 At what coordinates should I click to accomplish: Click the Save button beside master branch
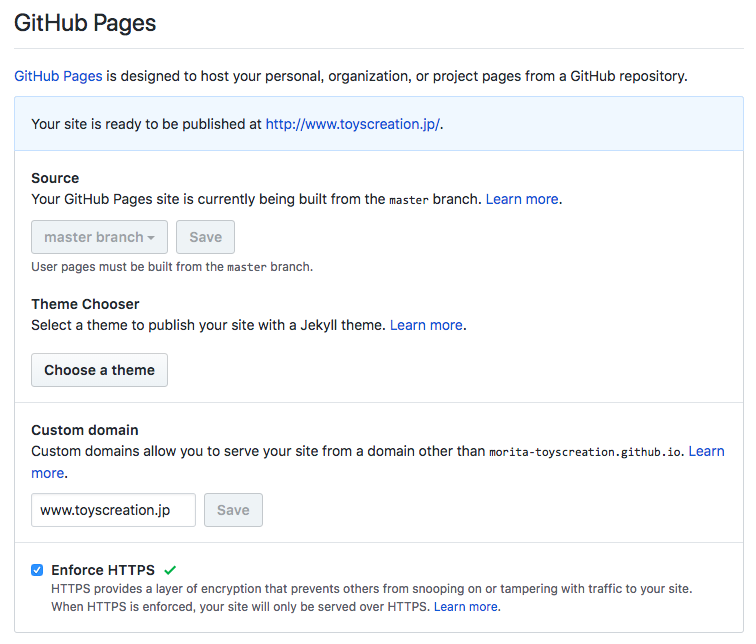(x=205, y=237)
